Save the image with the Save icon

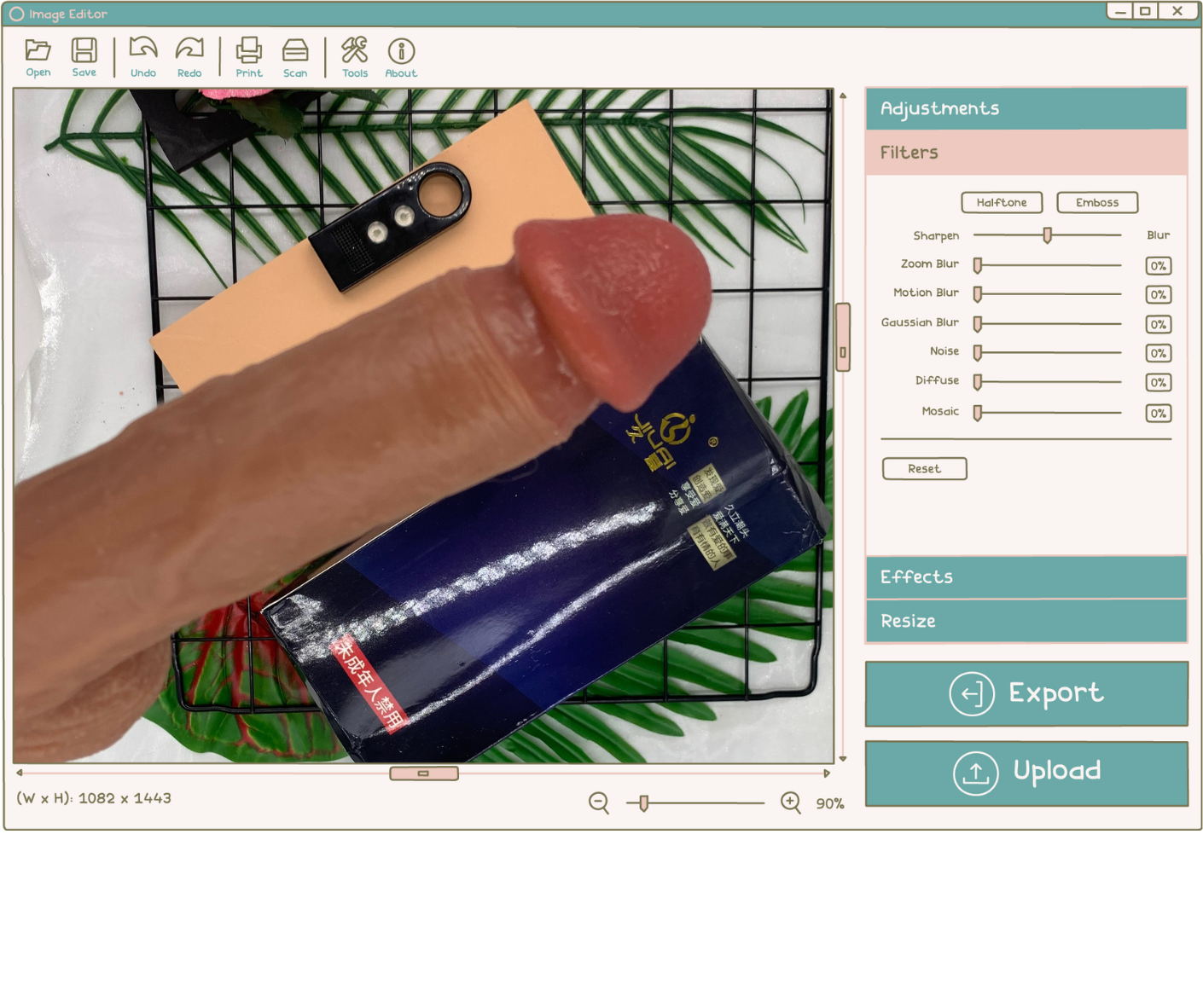click(x=84, y=51)
